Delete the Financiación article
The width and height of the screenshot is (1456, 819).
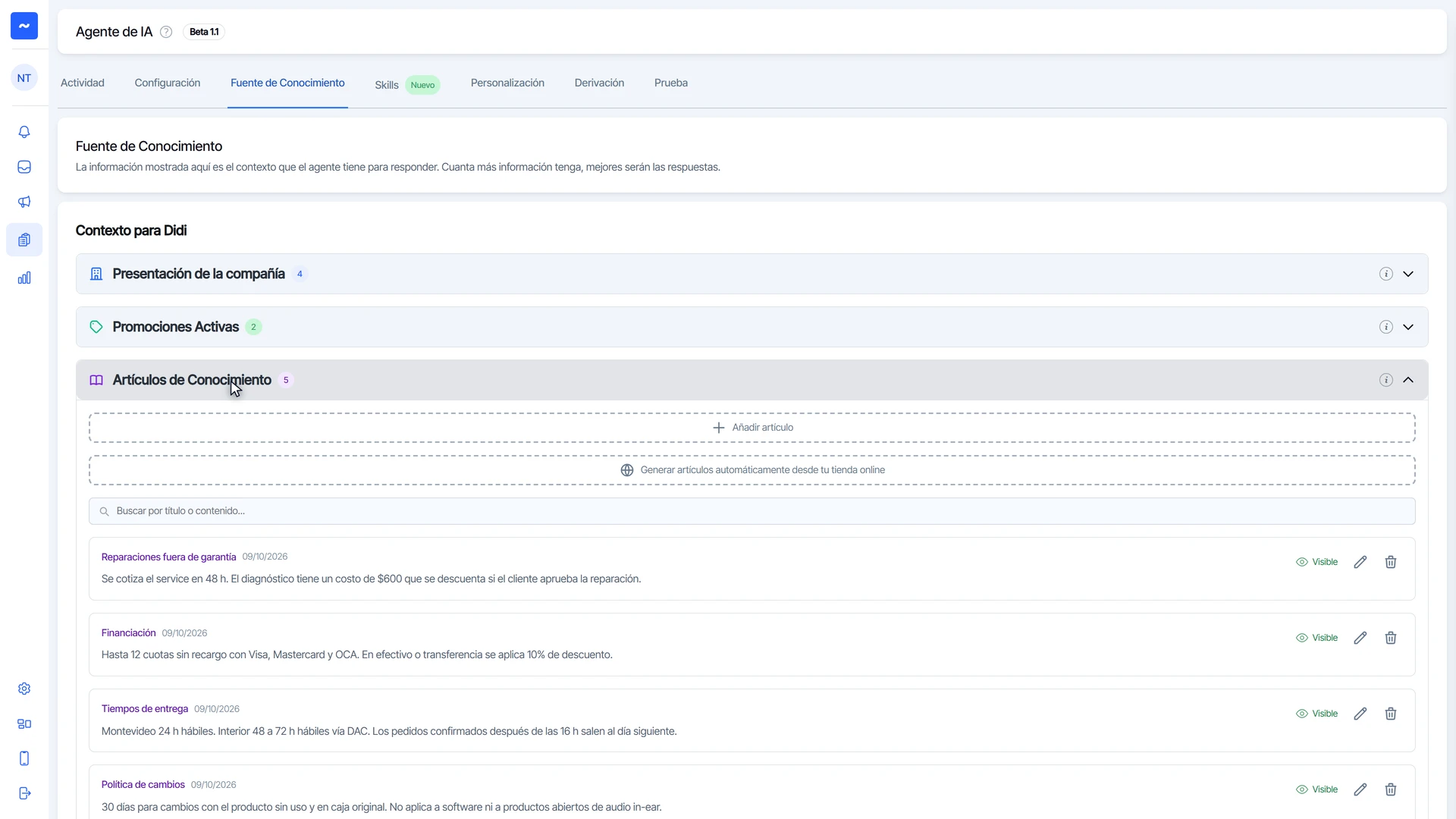tap(1391, 638)
